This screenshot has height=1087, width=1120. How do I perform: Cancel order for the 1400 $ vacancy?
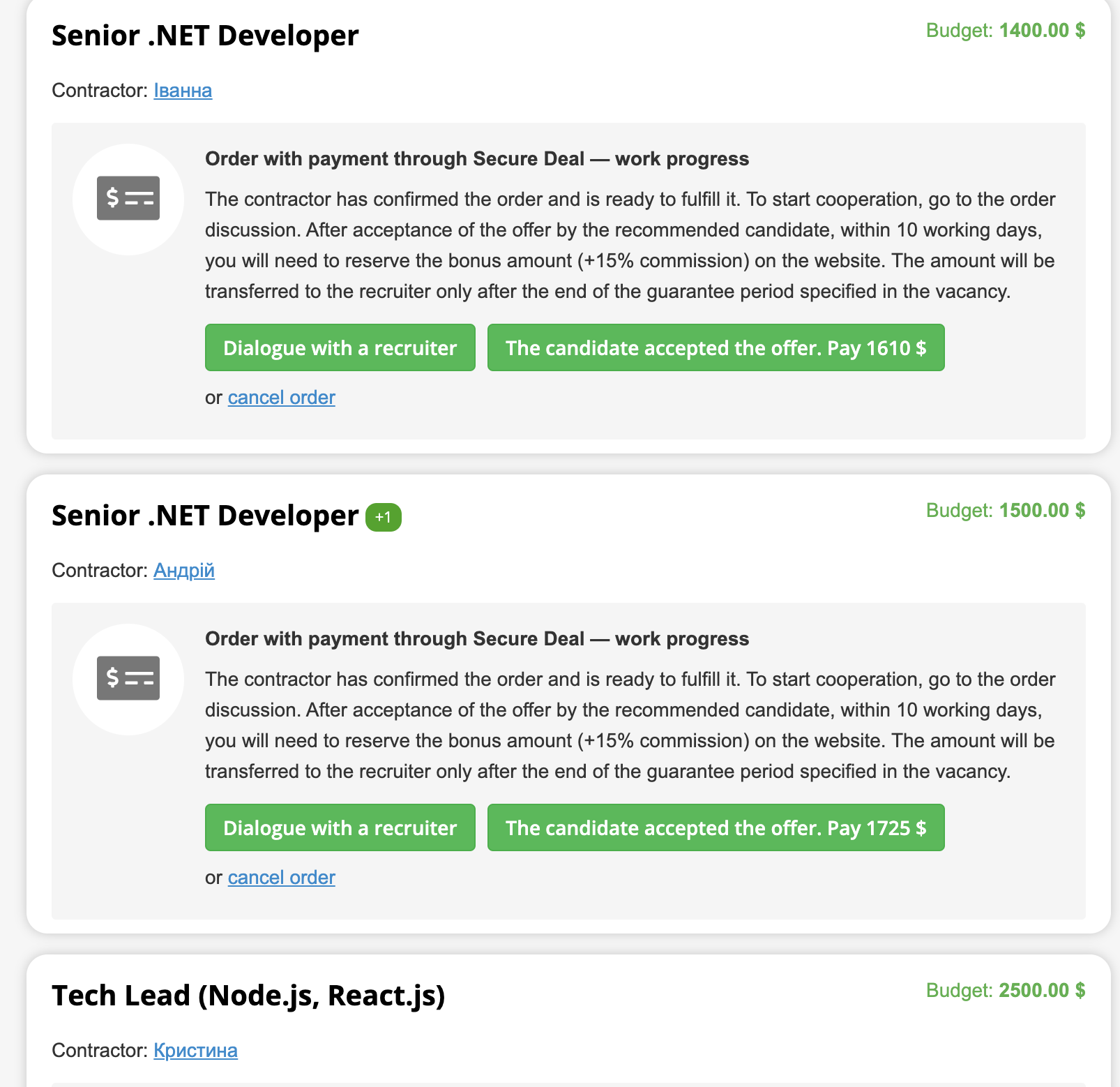(282, 398)
